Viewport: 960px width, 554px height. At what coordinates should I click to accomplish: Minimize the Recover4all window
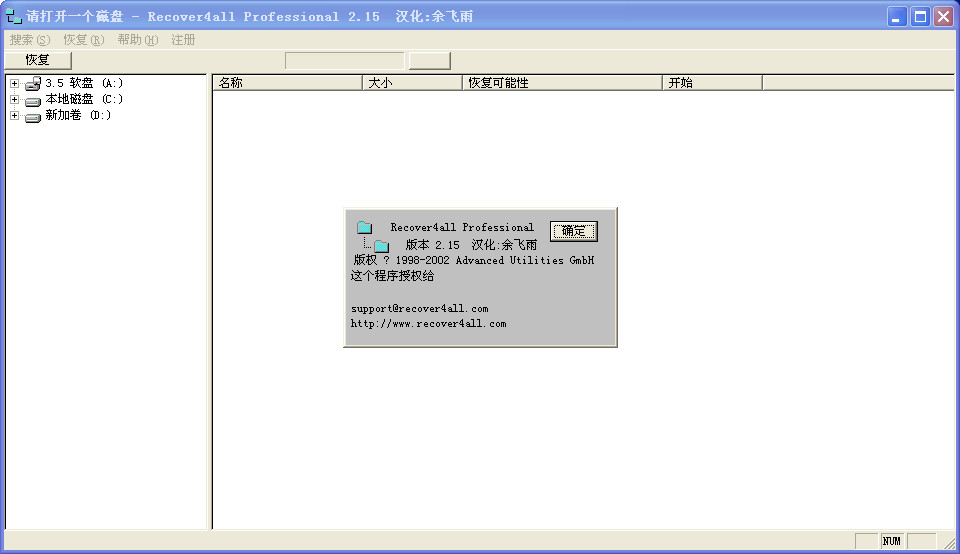[897, 17]
